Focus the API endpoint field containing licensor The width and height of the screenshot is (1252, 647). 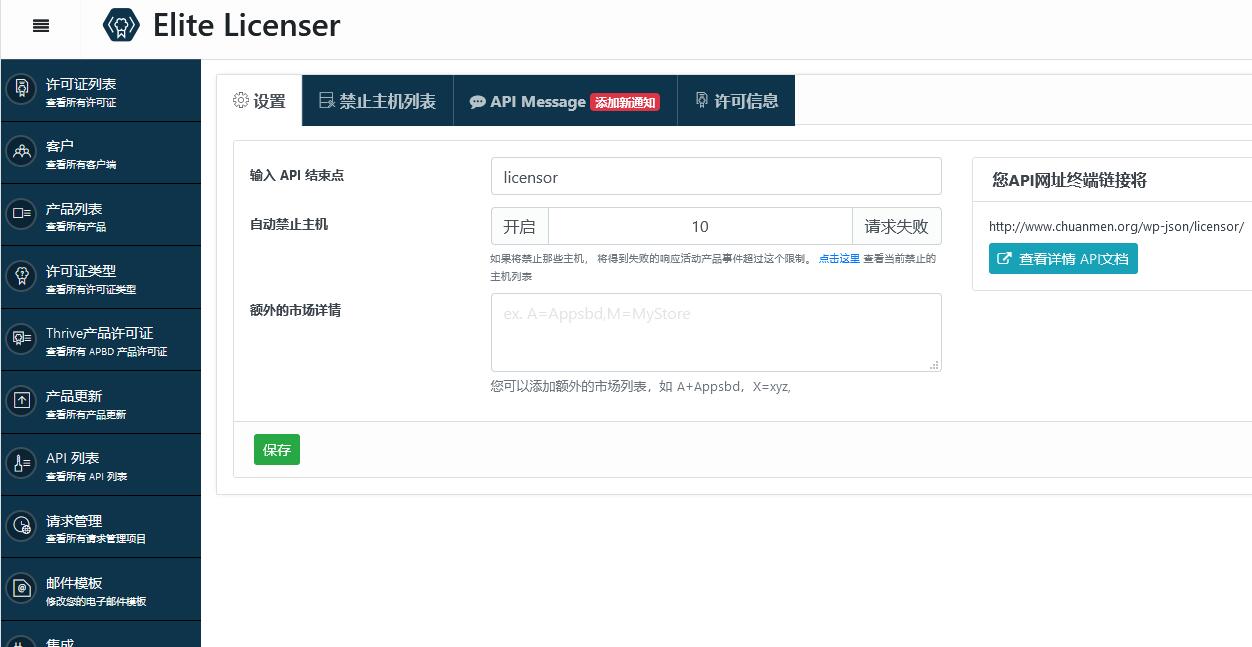tap(716, 176)
